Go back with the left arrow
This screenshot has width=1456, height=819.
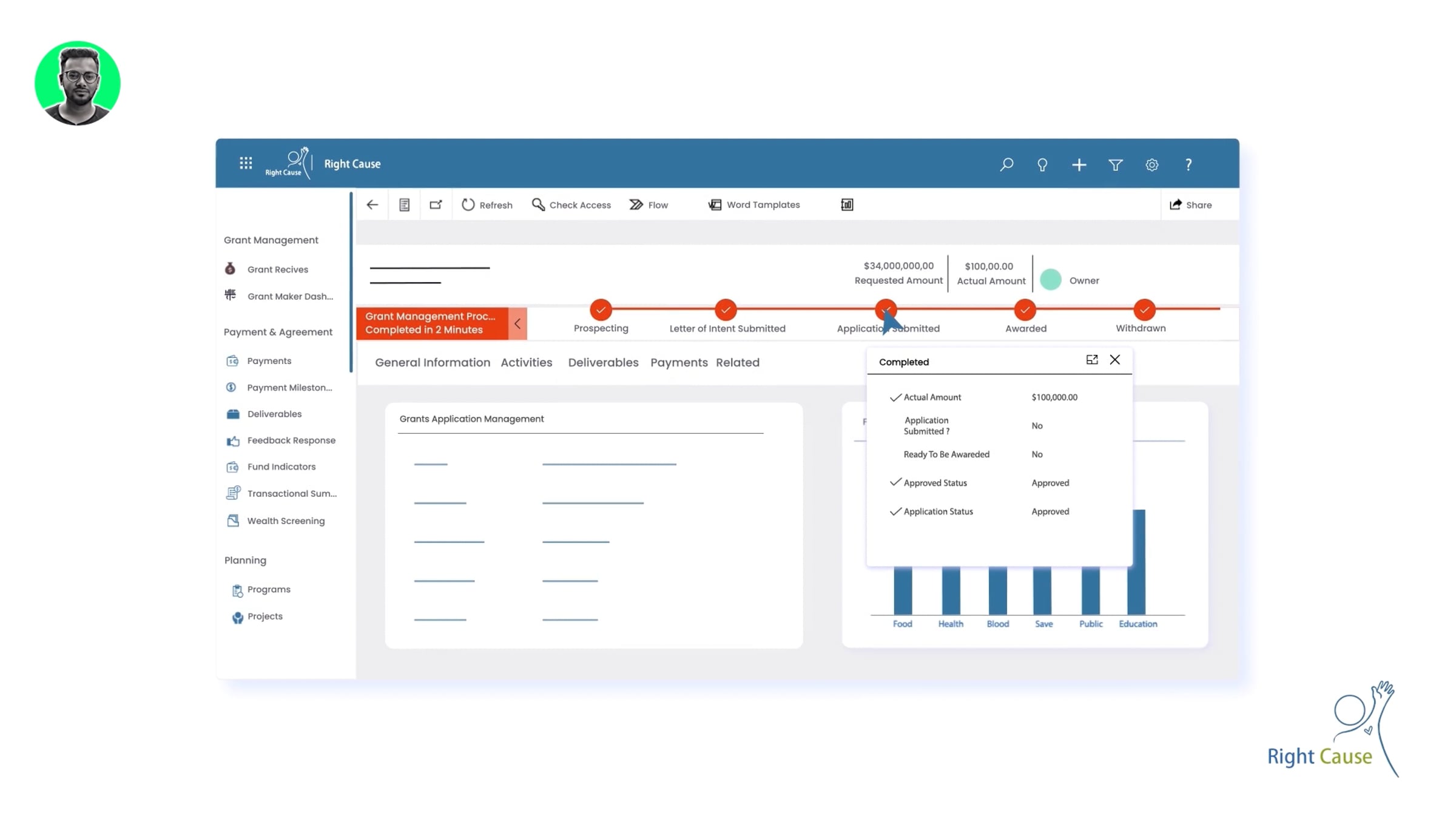372,205
